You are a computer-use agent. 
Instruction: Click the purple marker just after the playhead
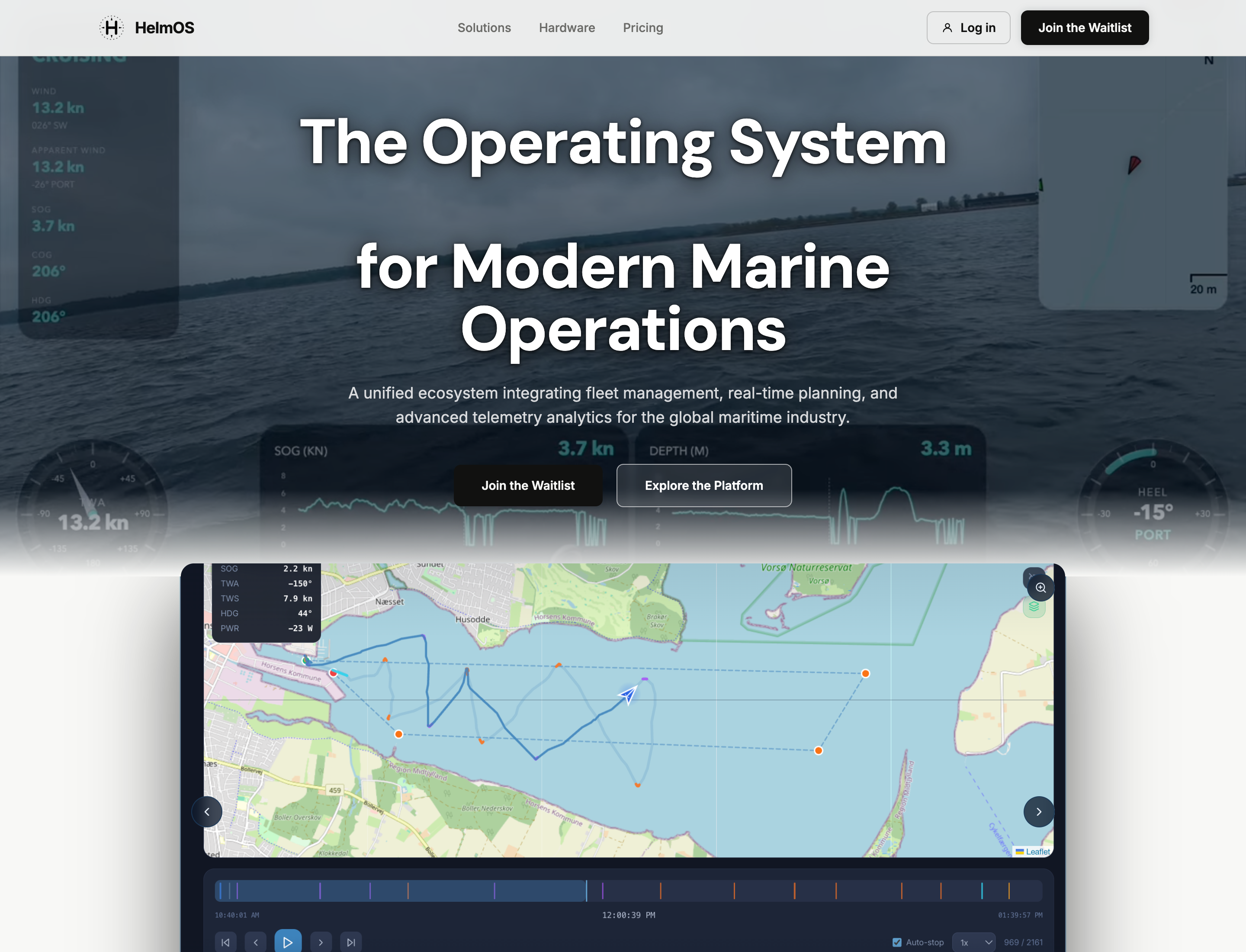pos(602,891)
